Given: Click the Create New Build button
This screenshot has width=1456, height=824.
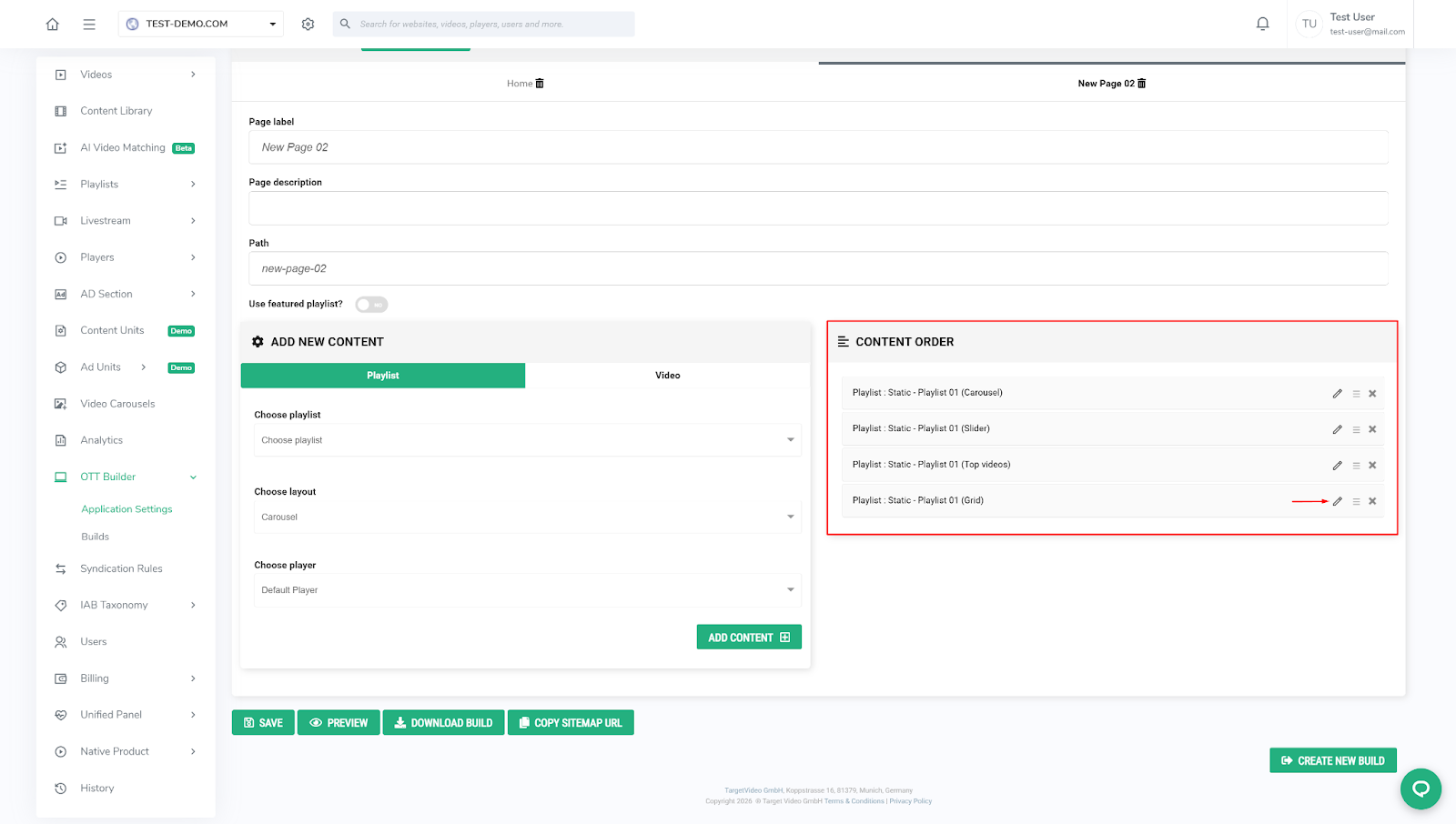Looking at the screenshot, I should pyautogui.click(x=1332, y=760).
